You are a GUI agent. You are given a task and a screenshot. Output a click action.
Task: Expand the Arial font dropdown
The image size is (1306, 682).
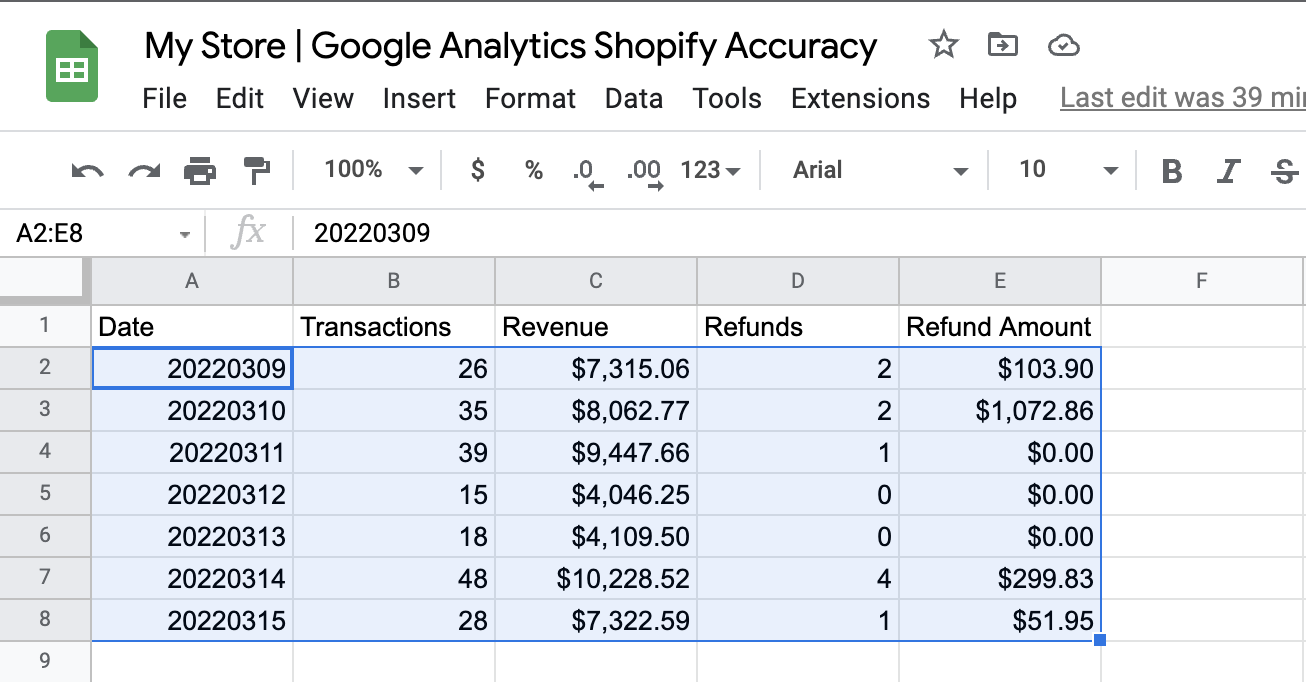880,171
